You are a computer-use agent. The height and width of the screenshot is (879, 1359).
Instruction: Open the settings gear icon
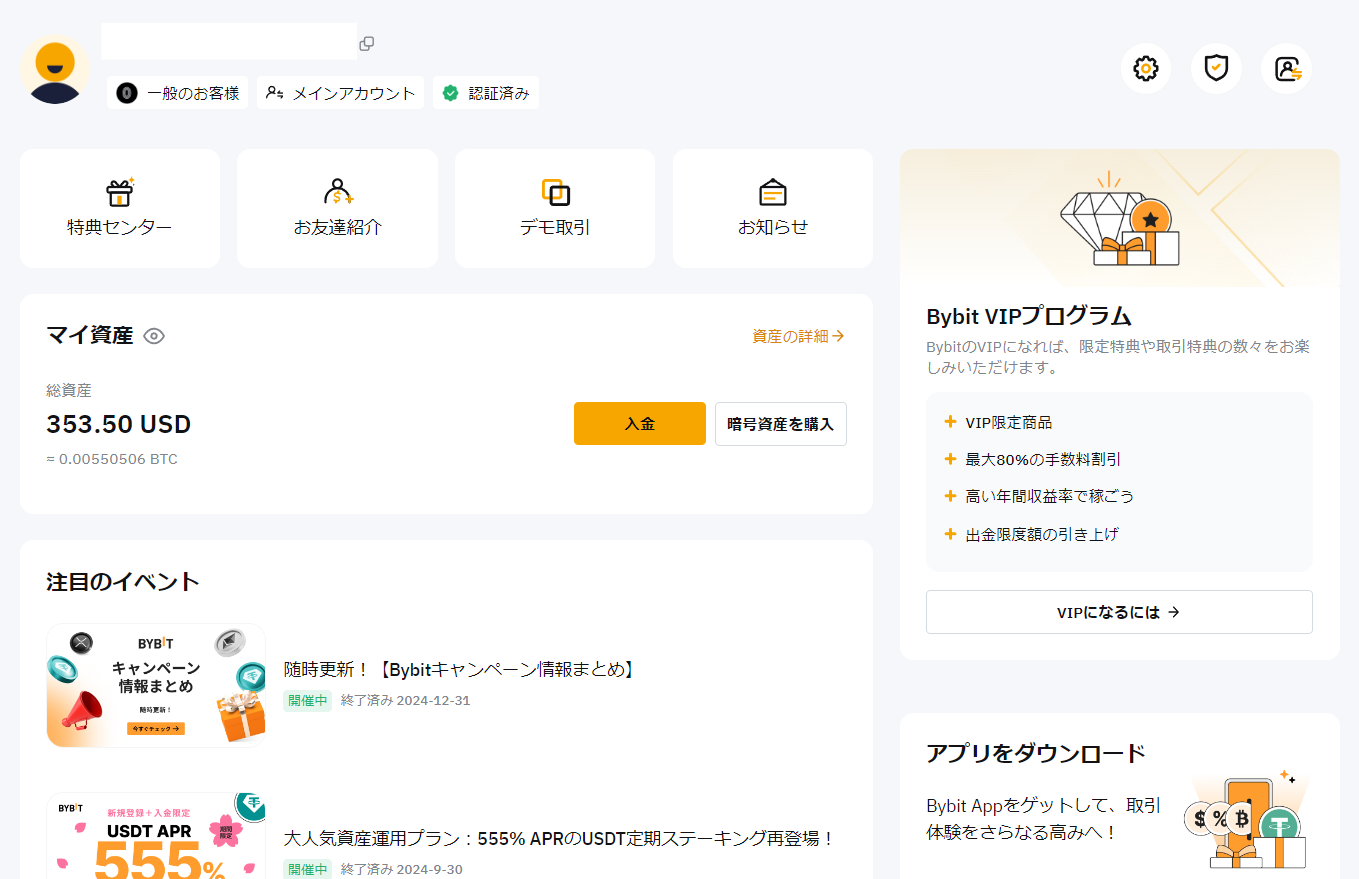pos(1145,69)
